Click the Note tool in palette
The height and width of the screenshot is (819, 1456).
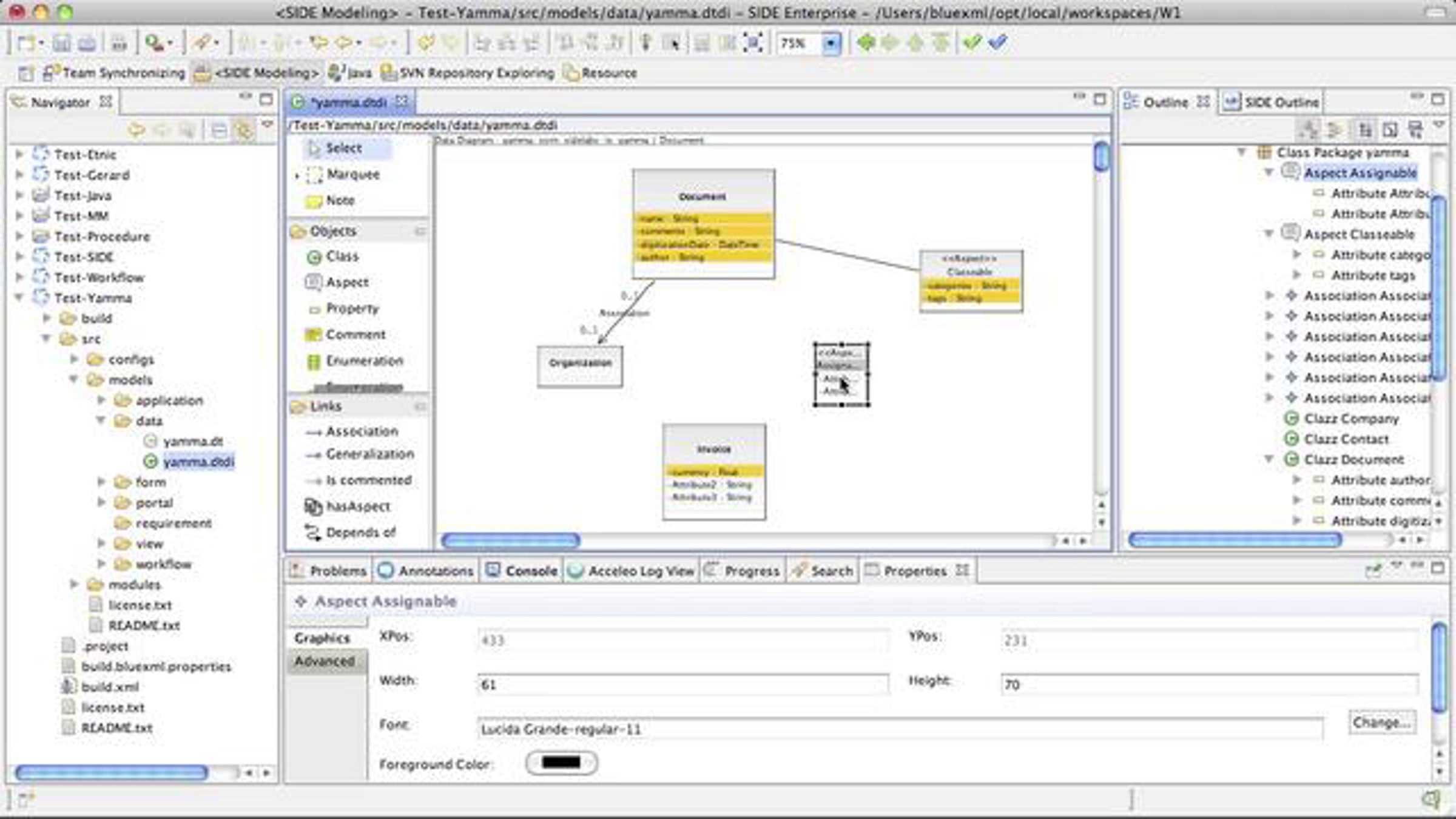[339, 201]
